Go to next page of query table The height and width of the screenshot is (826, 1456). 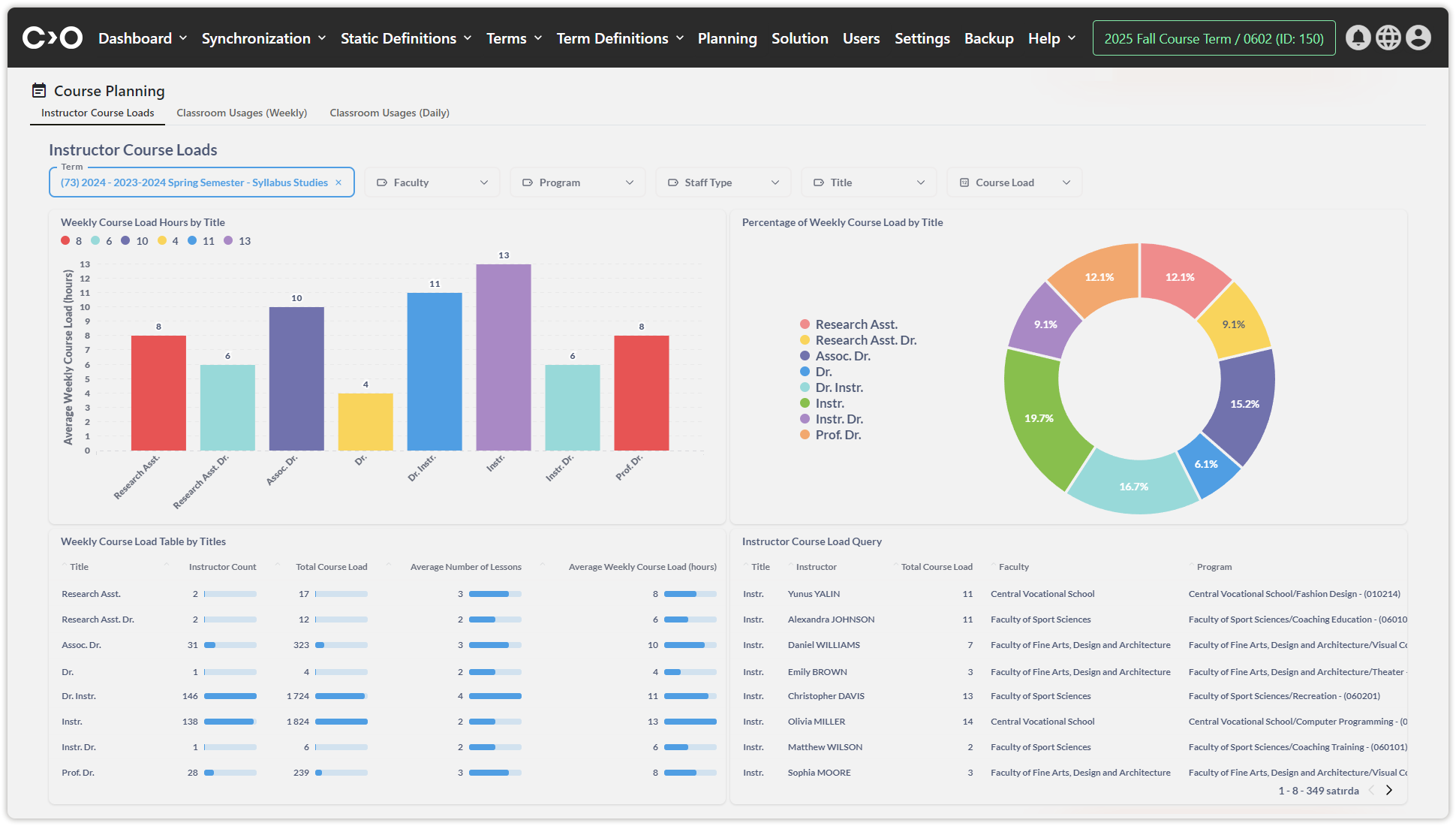click(1388, 790)
